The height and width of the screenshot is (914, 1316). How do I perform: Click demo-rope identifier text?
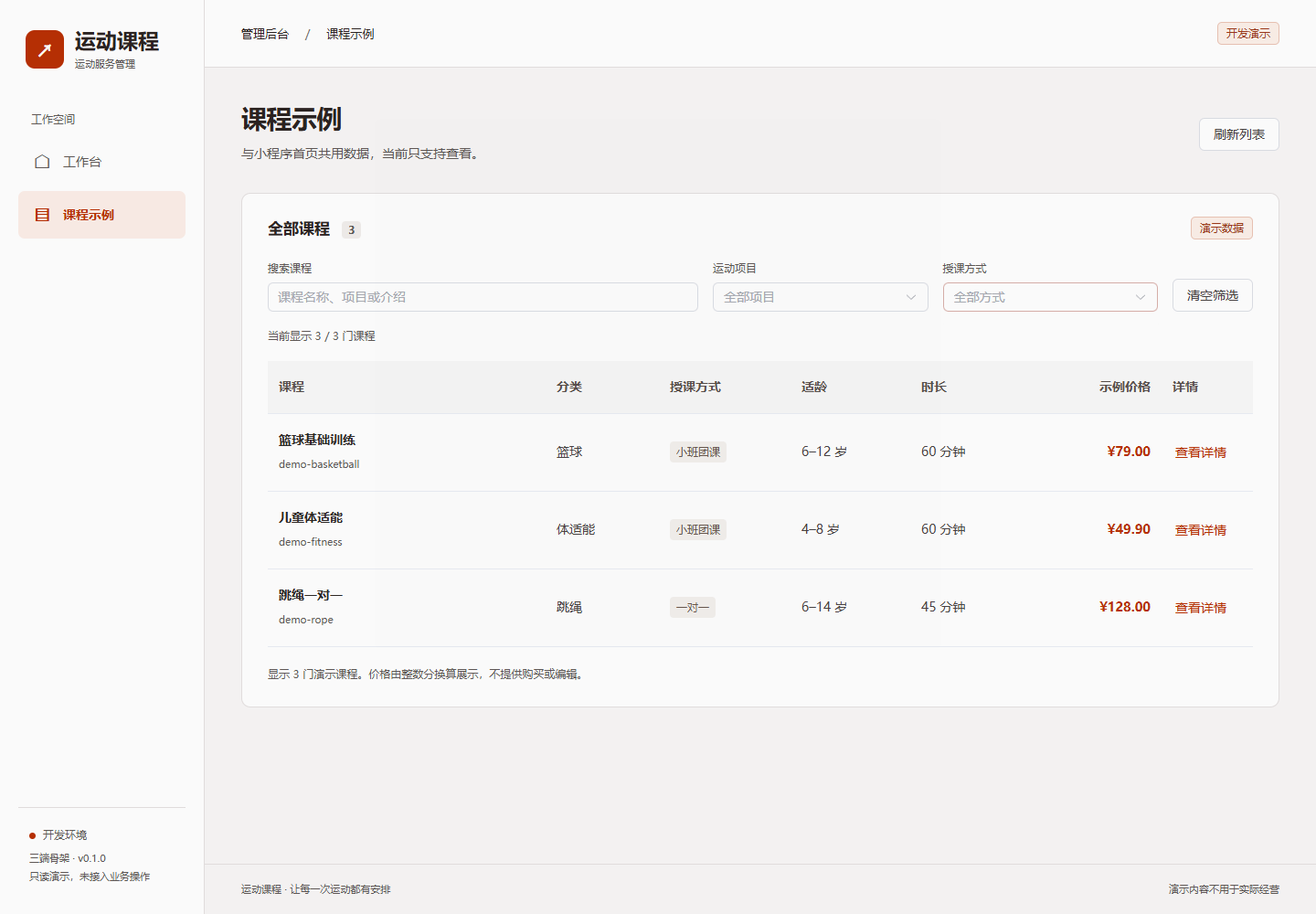[306, 620]
